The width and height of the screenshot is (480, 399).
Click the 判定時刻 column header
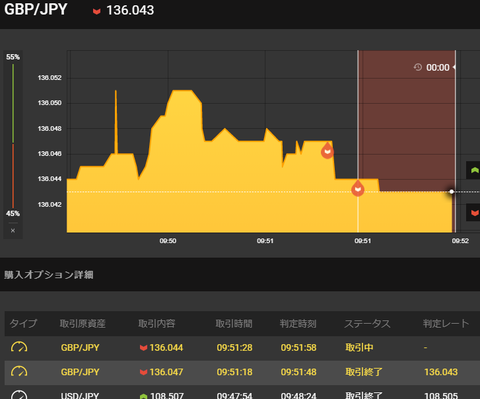coord(298,323)
